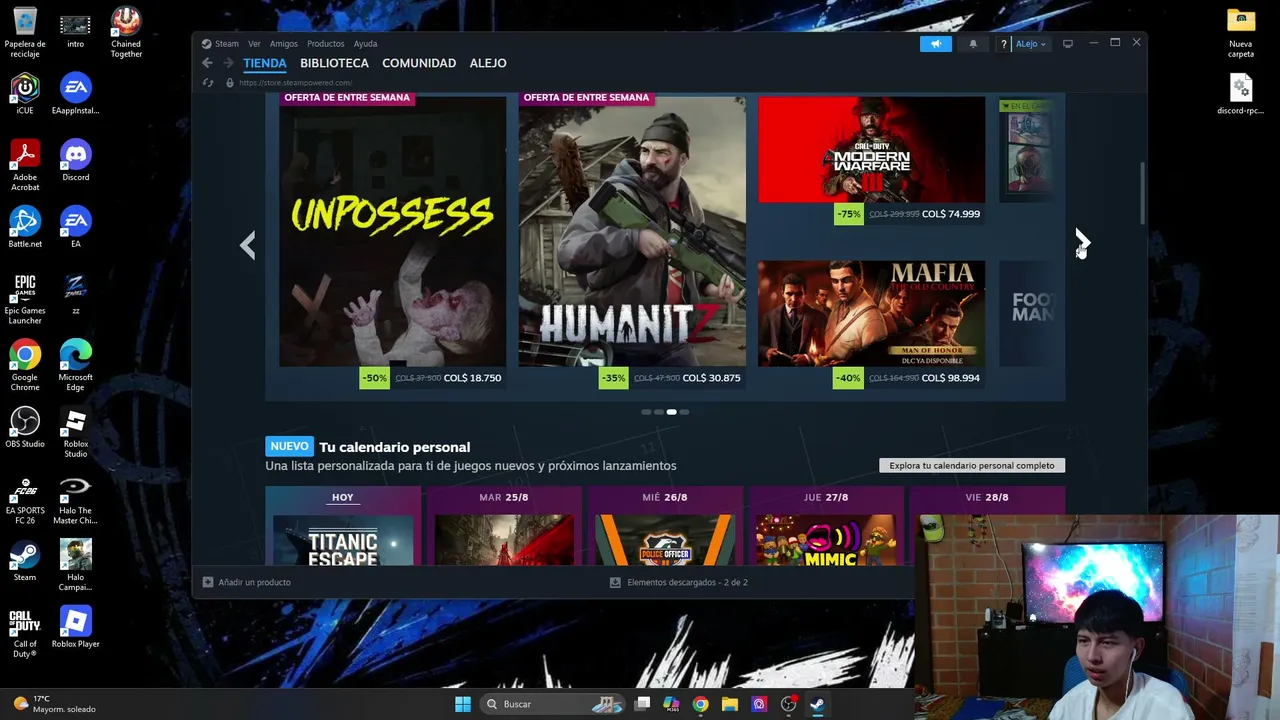This screenshot has height=720, width=1280.
Task: Open the Police Officer calendar thumbnail
Action: pyautogui.click(x=665, y=540)
